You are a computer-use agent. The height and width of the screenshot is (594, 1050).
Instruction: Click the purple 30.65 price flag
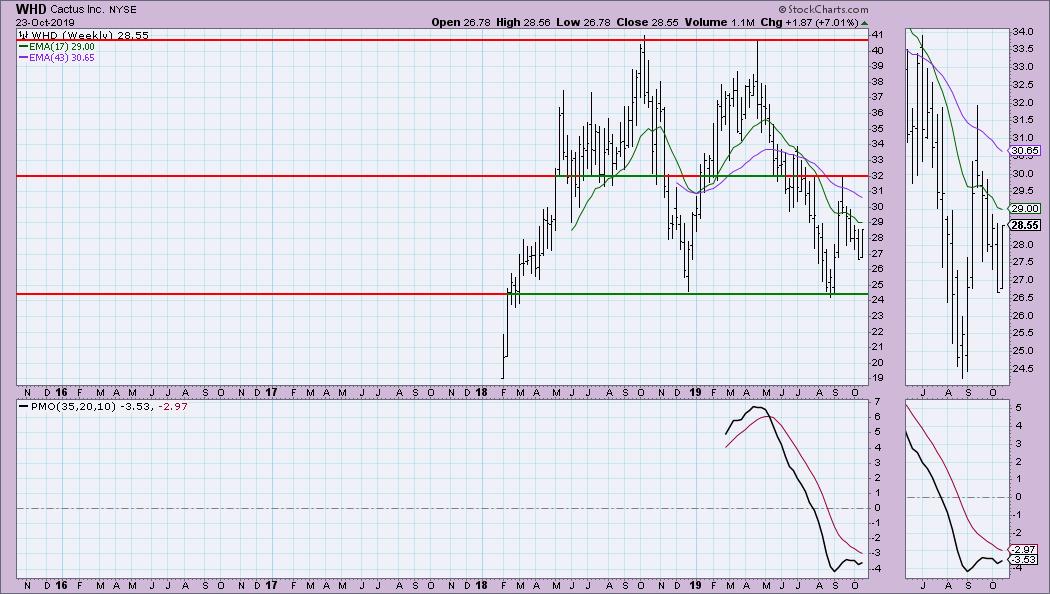tap(1025, 151)
